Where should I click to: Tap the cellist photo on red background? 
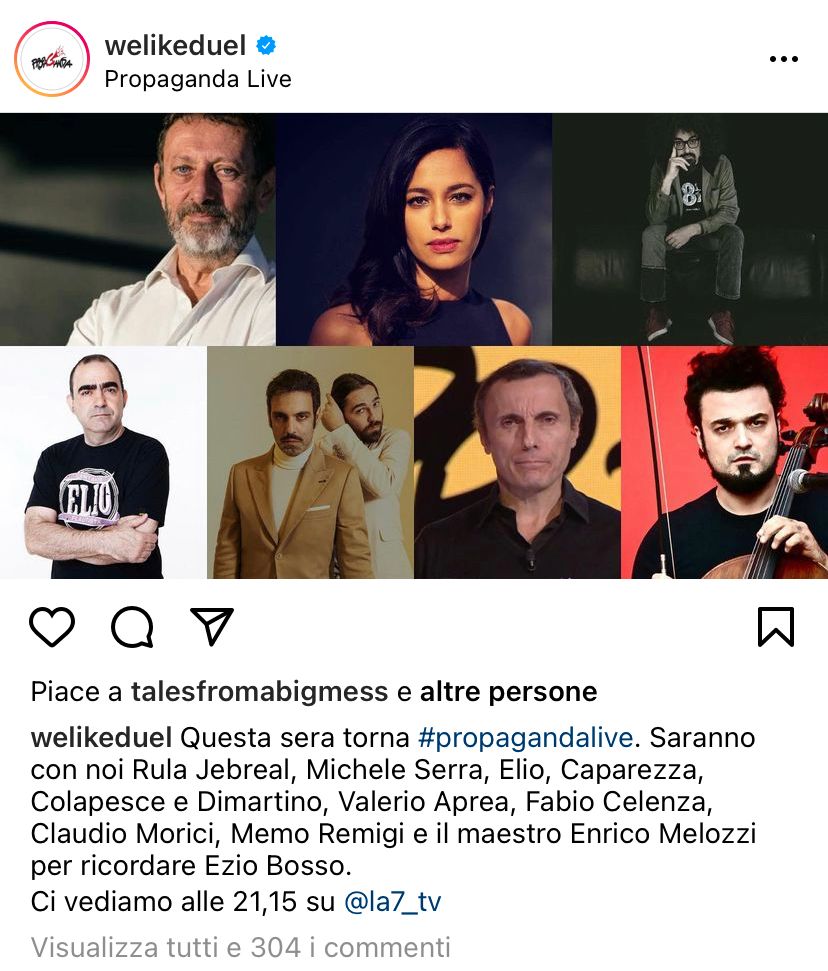point(725,463)
